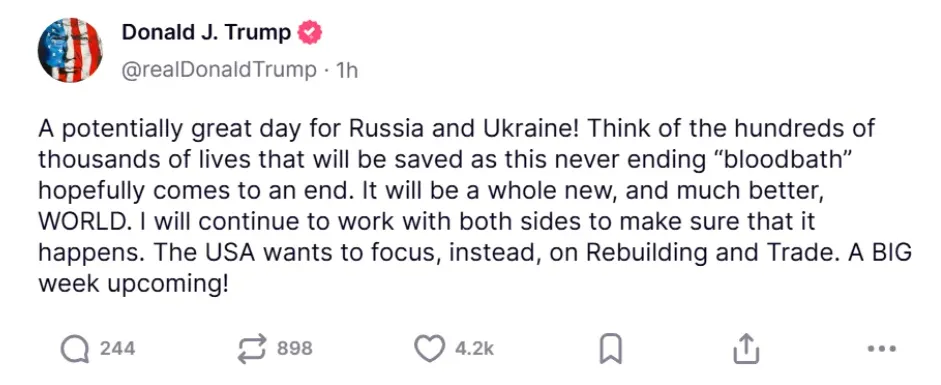
Task: View the 244 replies count
Action: pyautogui.click(x=117, y=348)
